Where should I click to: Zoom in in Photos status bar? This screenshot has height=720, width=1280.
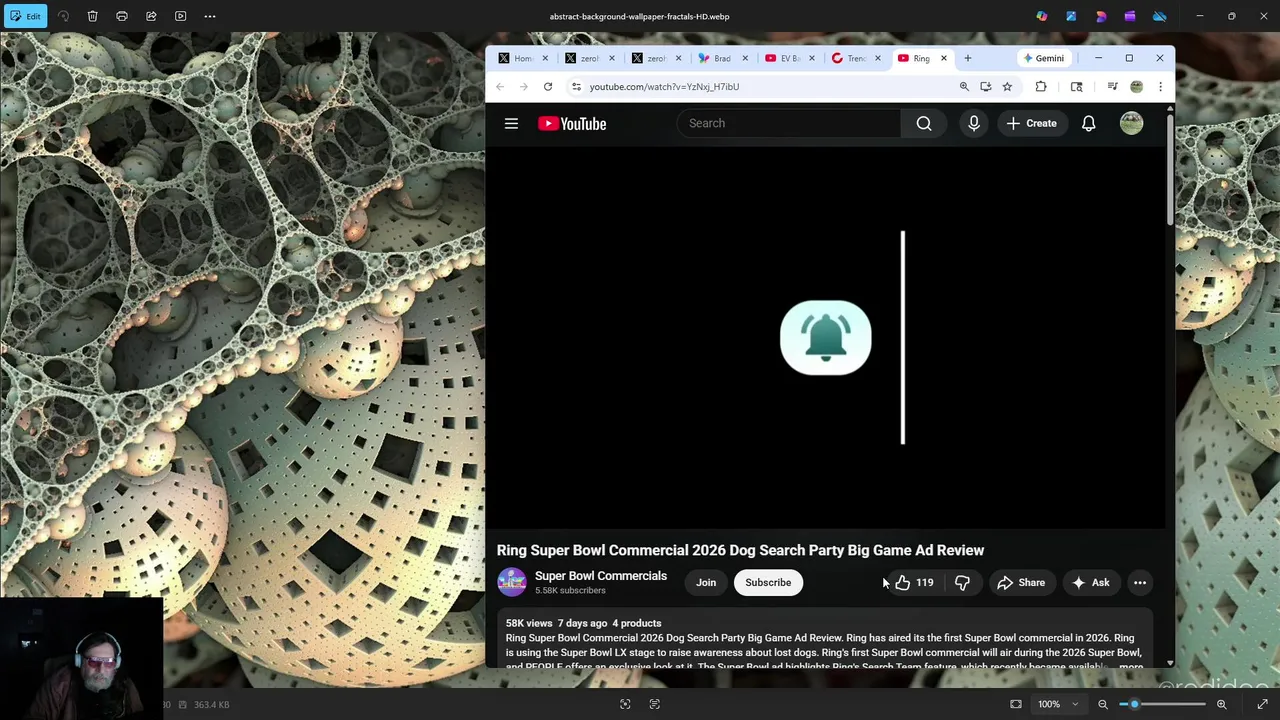[x=1222, y=704]
